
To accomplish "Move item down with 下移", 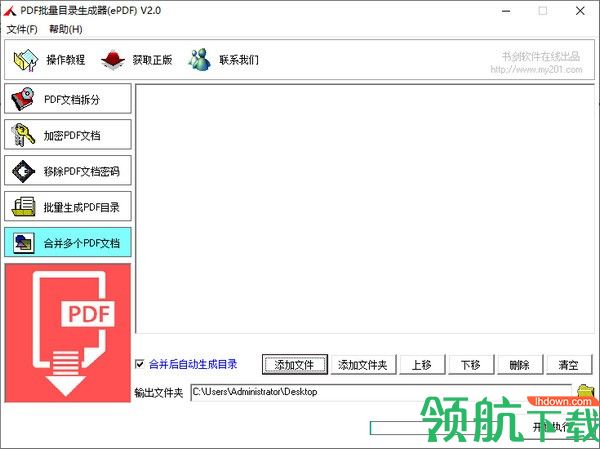I will click(471, 364).
